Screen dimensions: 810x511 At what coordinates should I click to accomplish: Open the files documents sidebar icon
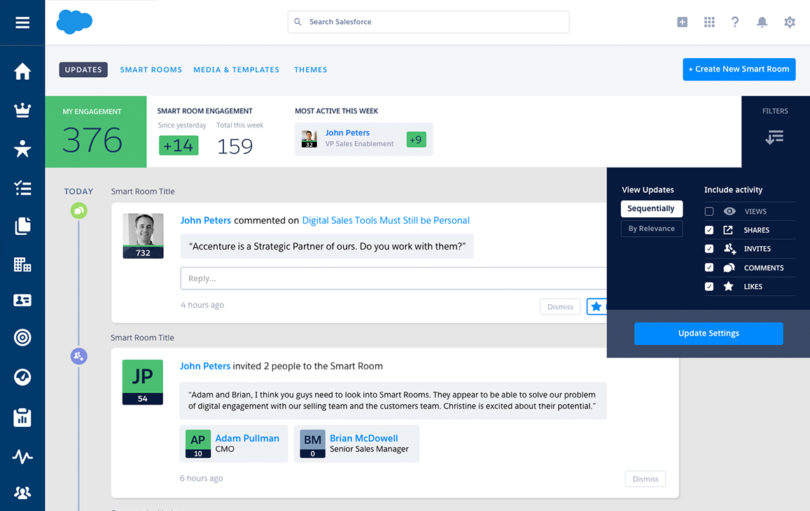(22, 226)
